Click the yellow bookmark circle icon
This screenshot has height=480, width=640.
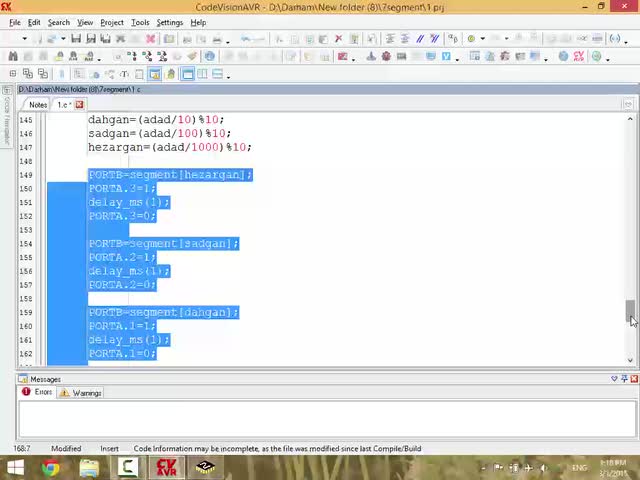pos(471,39)
